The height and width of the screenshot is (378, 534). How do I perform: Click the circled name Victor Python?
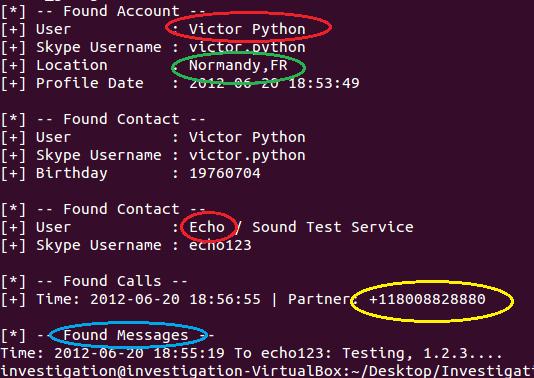coord(247,29)
